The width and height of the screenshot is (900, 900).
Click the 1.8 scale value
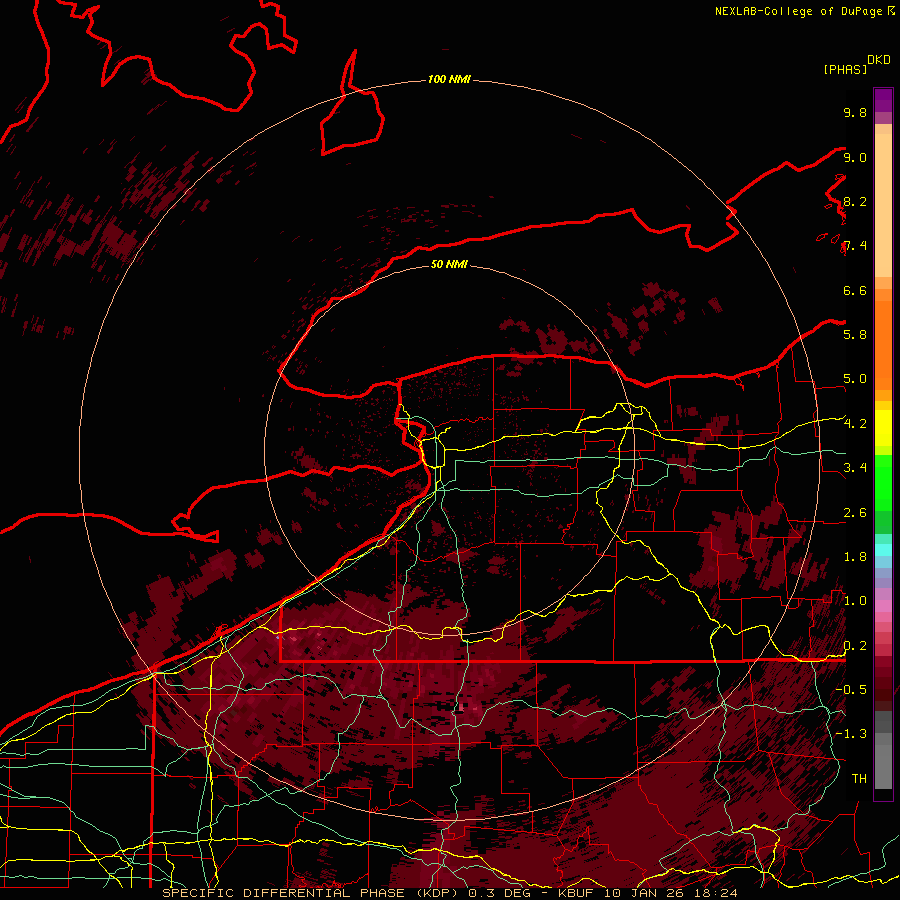click(855, 557)
